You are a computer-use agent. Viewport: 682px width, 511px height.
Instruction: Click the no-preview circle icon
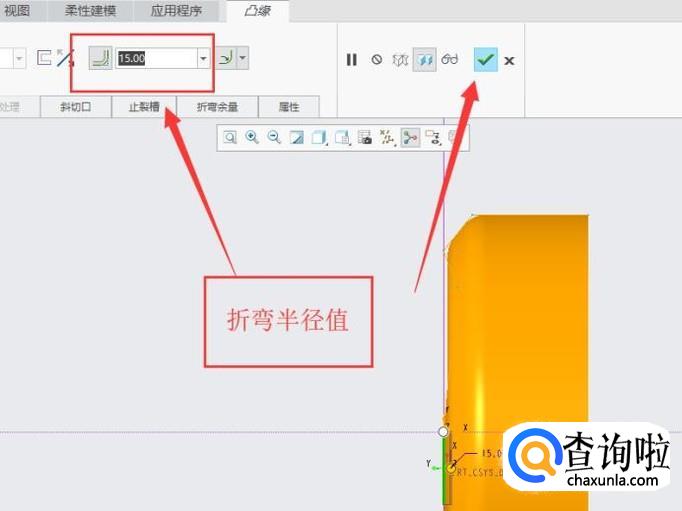376,60
